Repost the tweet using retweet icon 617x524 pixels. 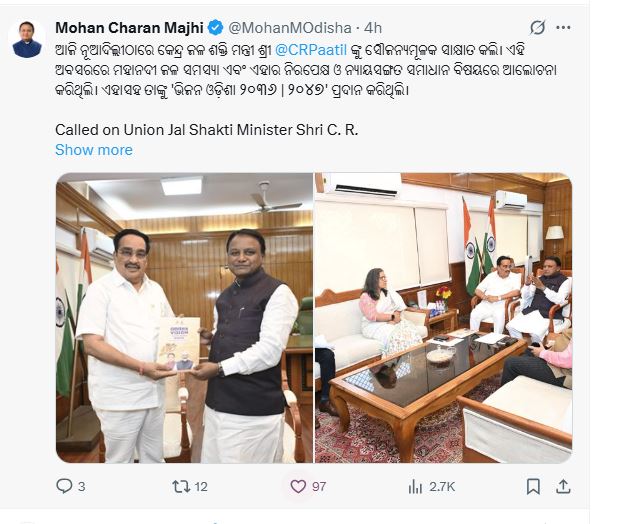pyautogui.click(x=181, y=487)
